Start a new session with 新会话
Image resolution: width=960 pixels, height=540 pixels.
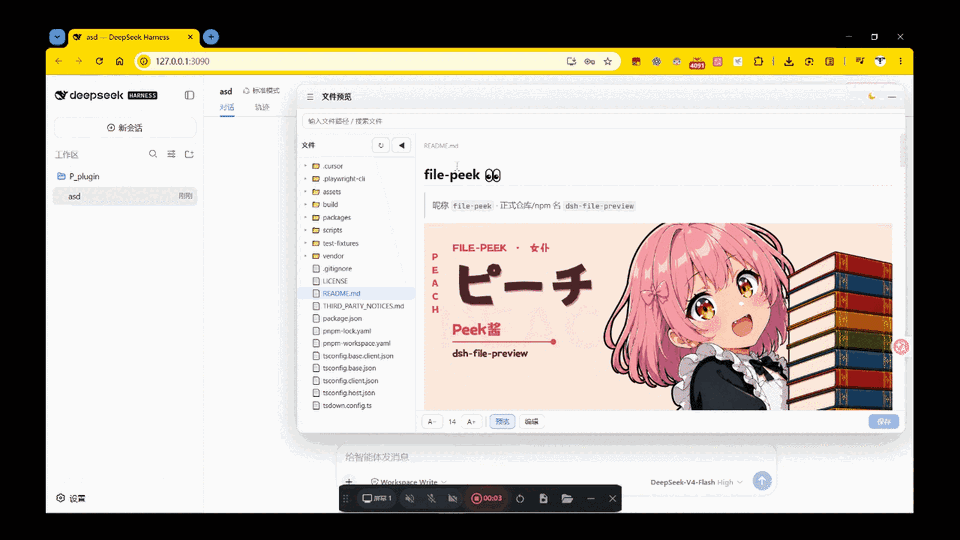coord(125,127)
